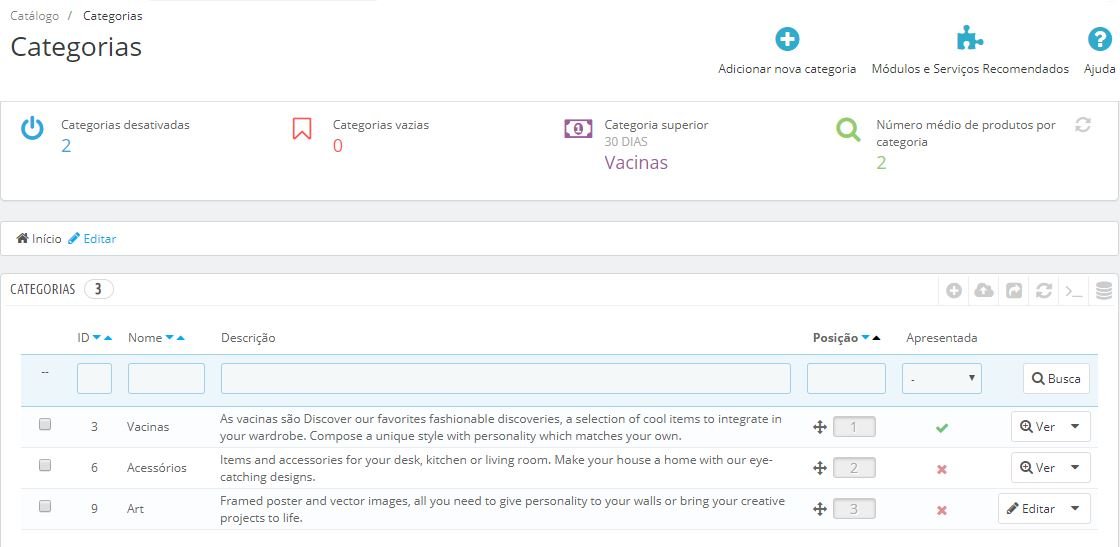Click Editar link next to Início
The height and width of the screenshot is (547, 1120).
[x=93, y=239]
